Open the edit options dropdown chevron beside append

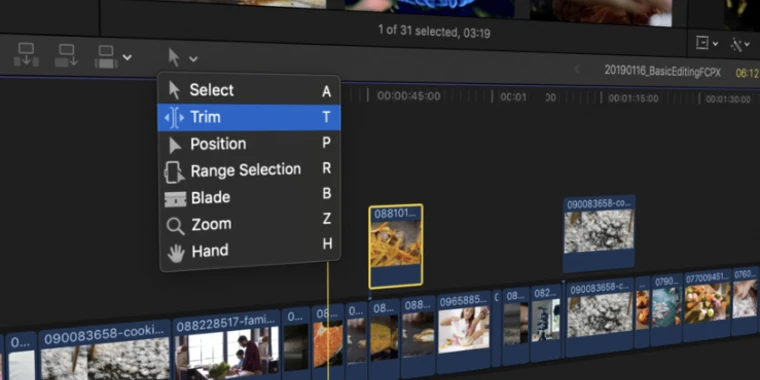(127, 58)
